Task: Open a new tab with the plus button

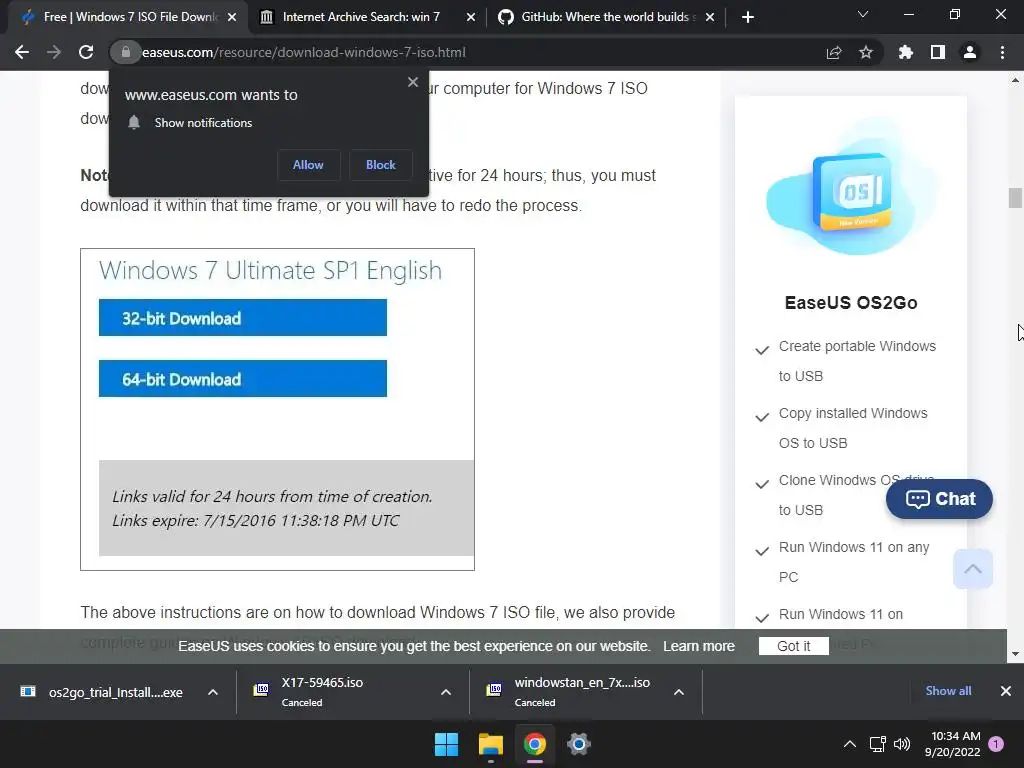Action: coord(748,17)
